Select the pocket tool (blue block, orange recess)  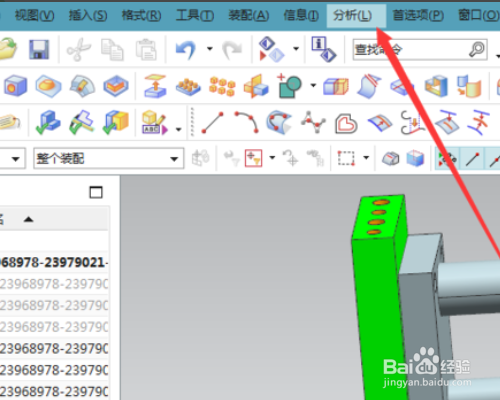point(116,86)
